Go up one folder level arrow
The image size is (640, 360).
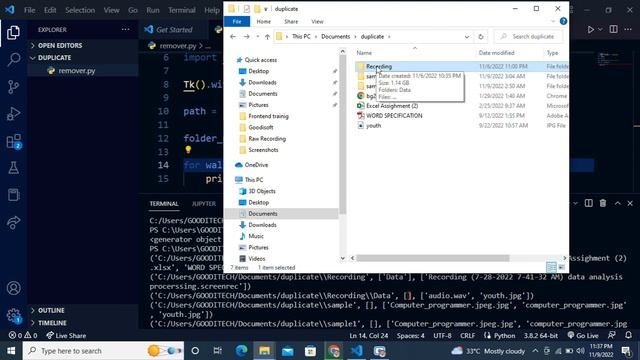click(267, 37)
